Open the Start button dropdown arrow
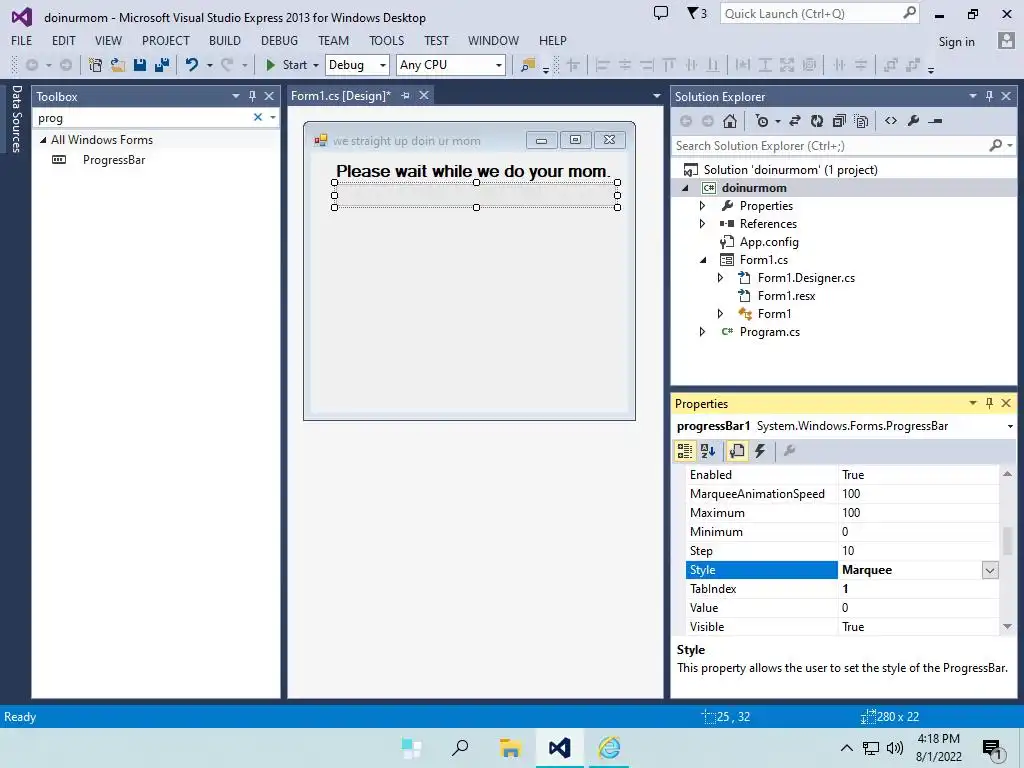This screenshot has height=768, width=1024. 315,65
